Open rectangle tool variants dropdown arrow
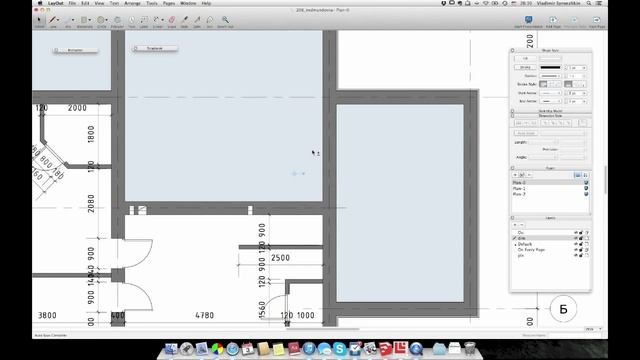 click(x=90, y=20)
